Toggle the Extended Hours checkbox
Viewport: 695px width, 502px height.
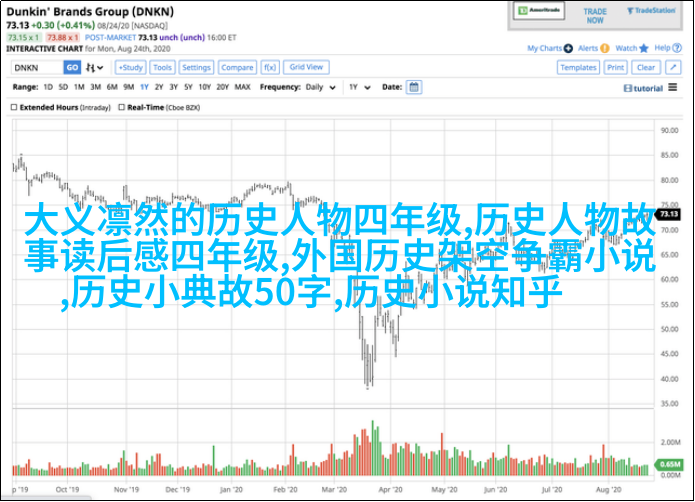14,107
